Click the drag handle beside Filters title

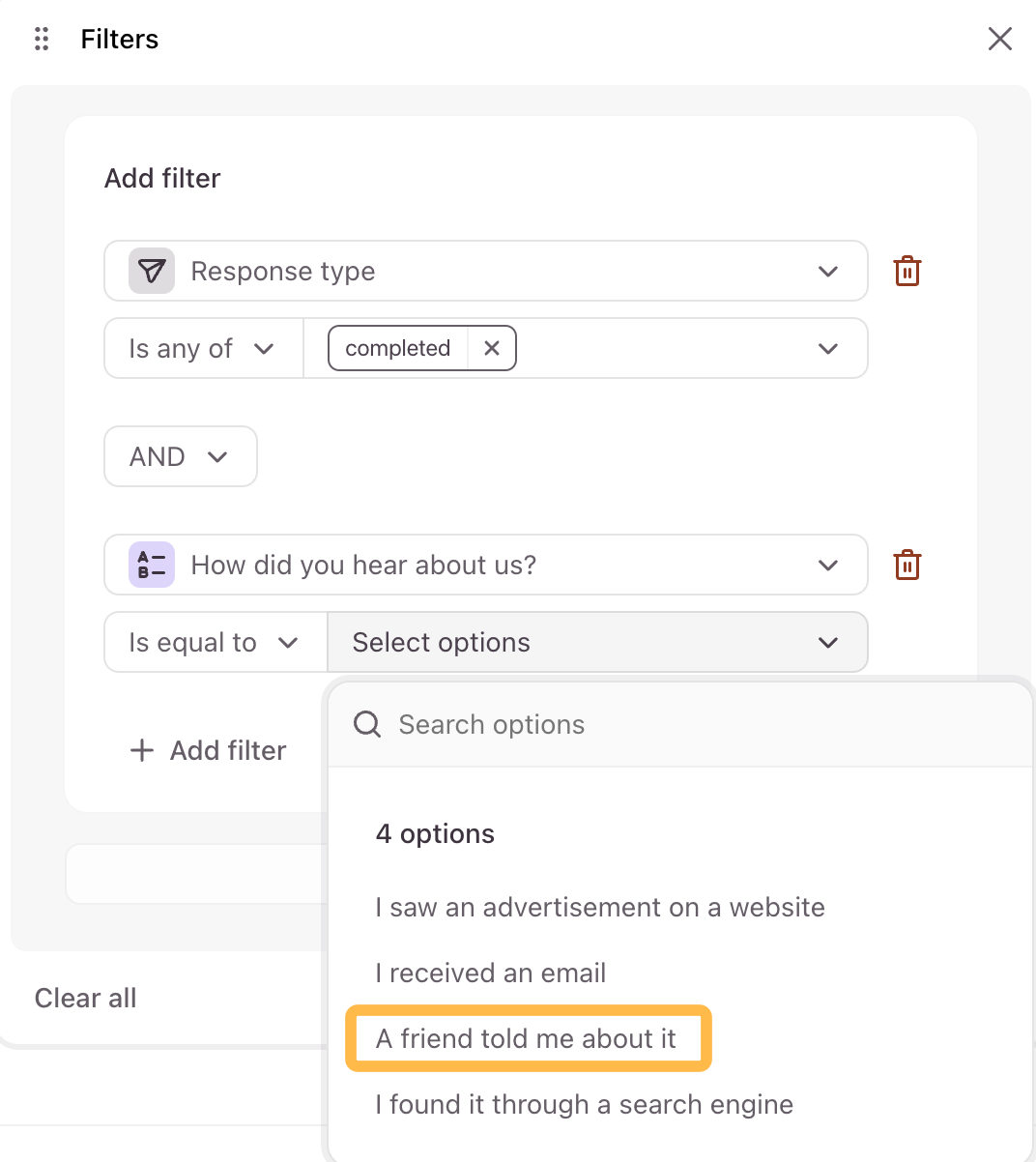pos(42,39)
